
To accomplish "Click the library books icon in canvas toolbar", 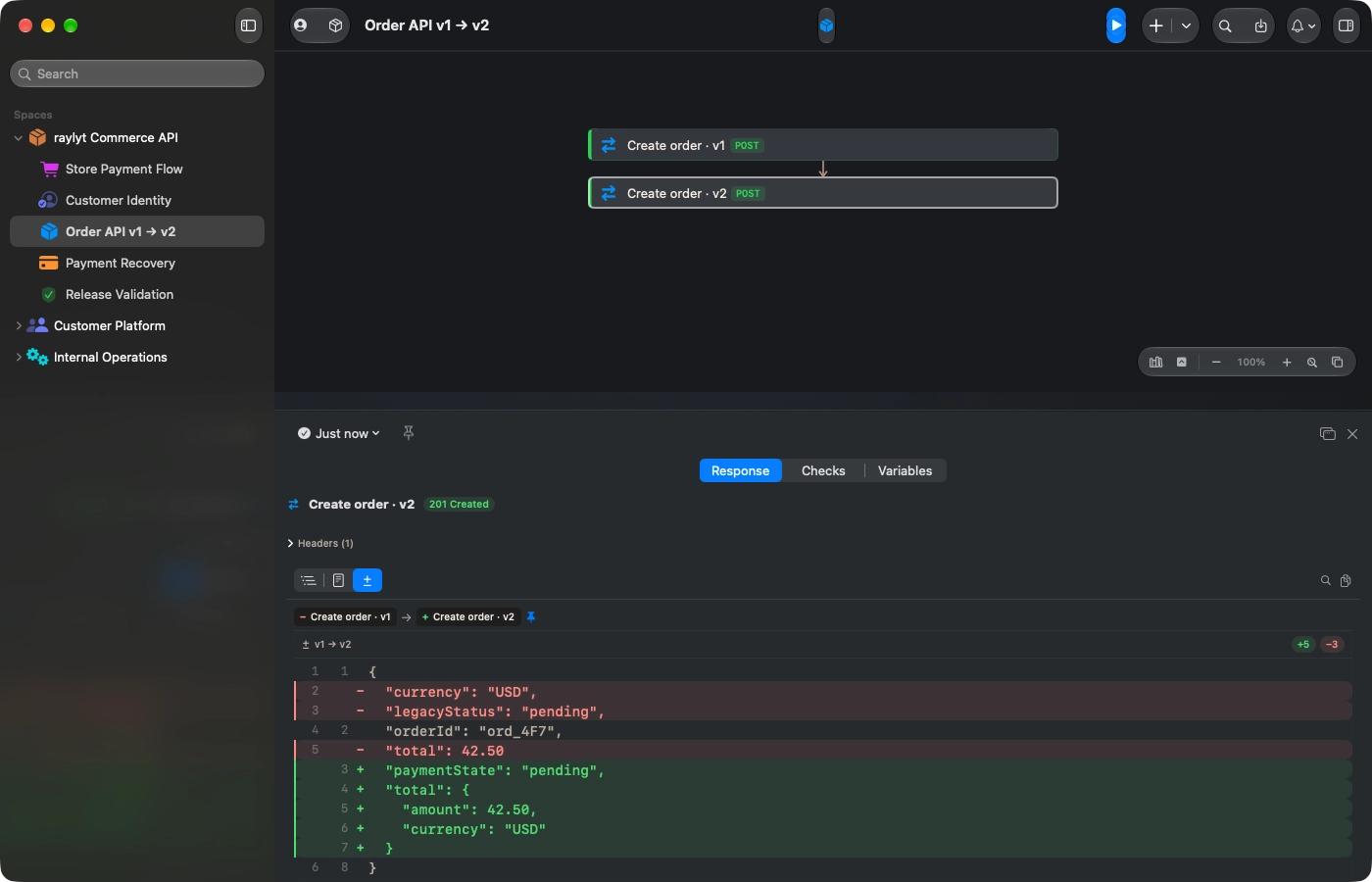I will tap(1156, 363).
